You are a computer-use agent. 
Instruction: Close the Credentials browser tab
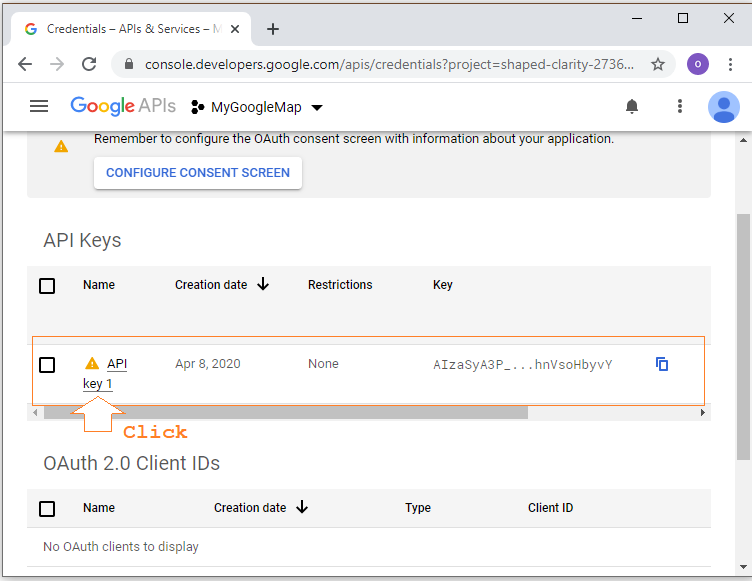pyautogui.click(x=235, y=29)
